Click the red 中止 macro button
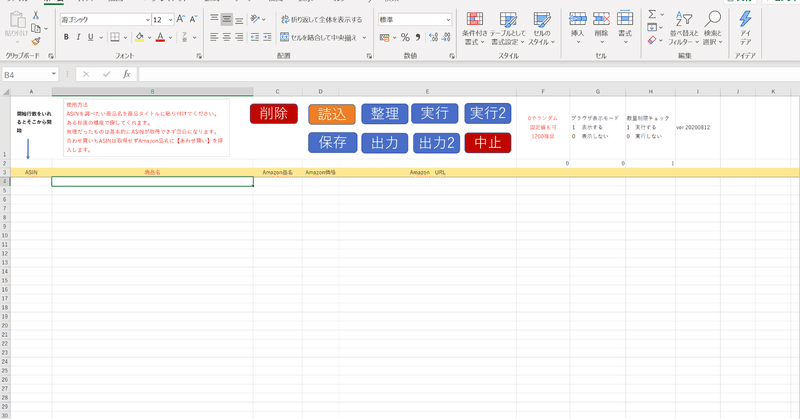This screenshot has height=419, width=800. click(487, 143)
